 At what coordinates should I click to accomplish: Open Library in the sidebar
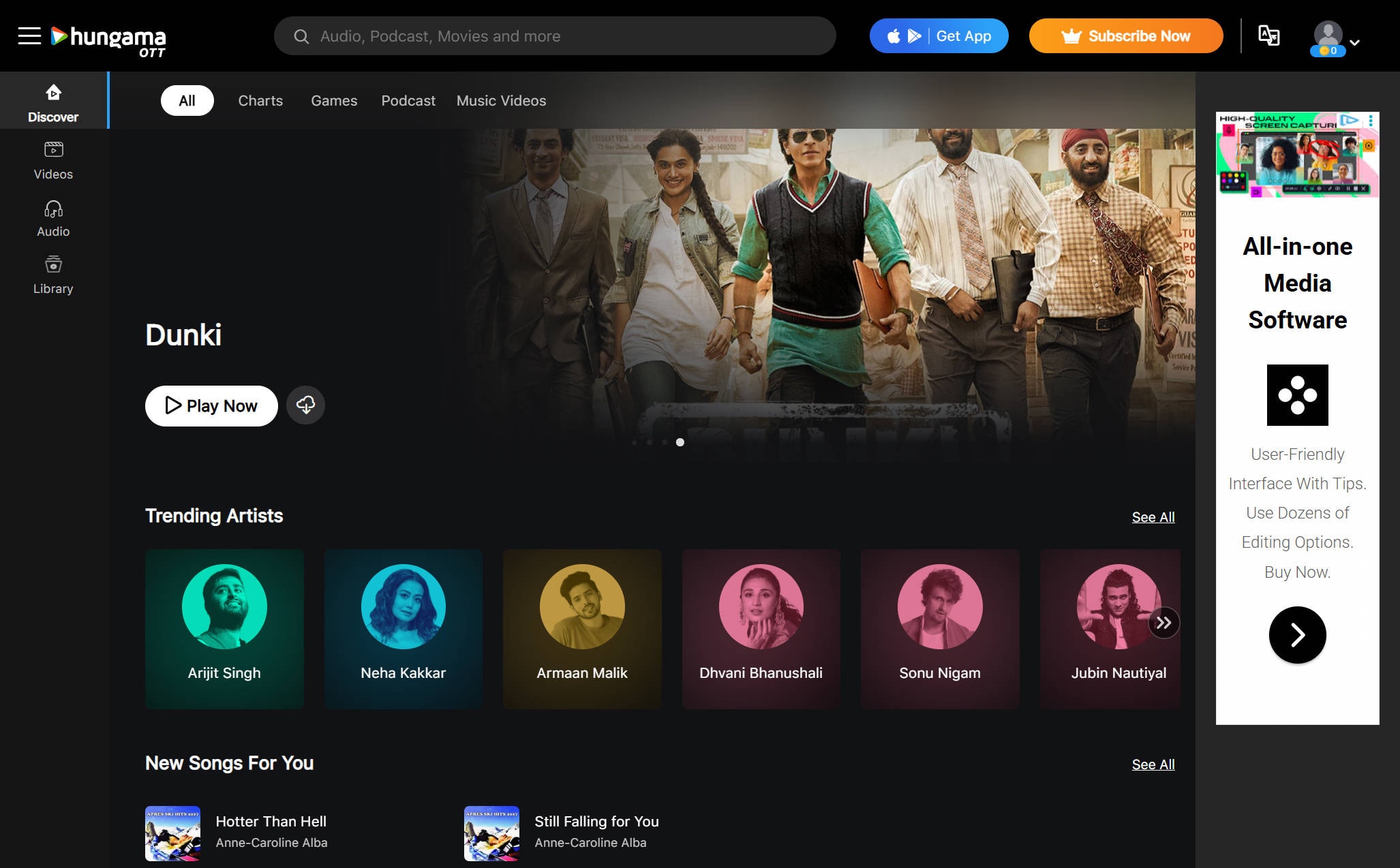click(x=53, y=275)
